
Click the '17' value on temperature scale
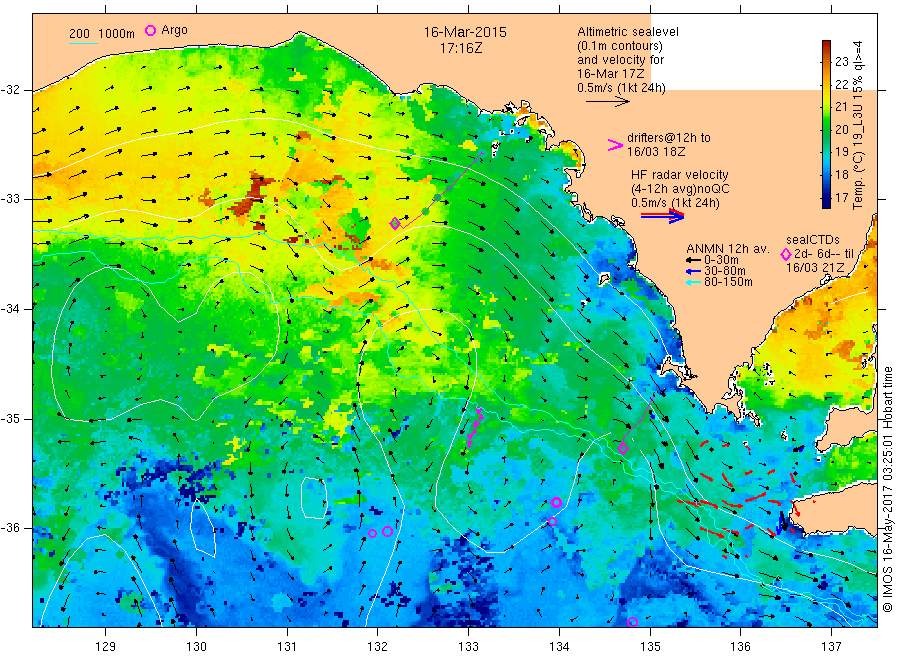point(841,198)
